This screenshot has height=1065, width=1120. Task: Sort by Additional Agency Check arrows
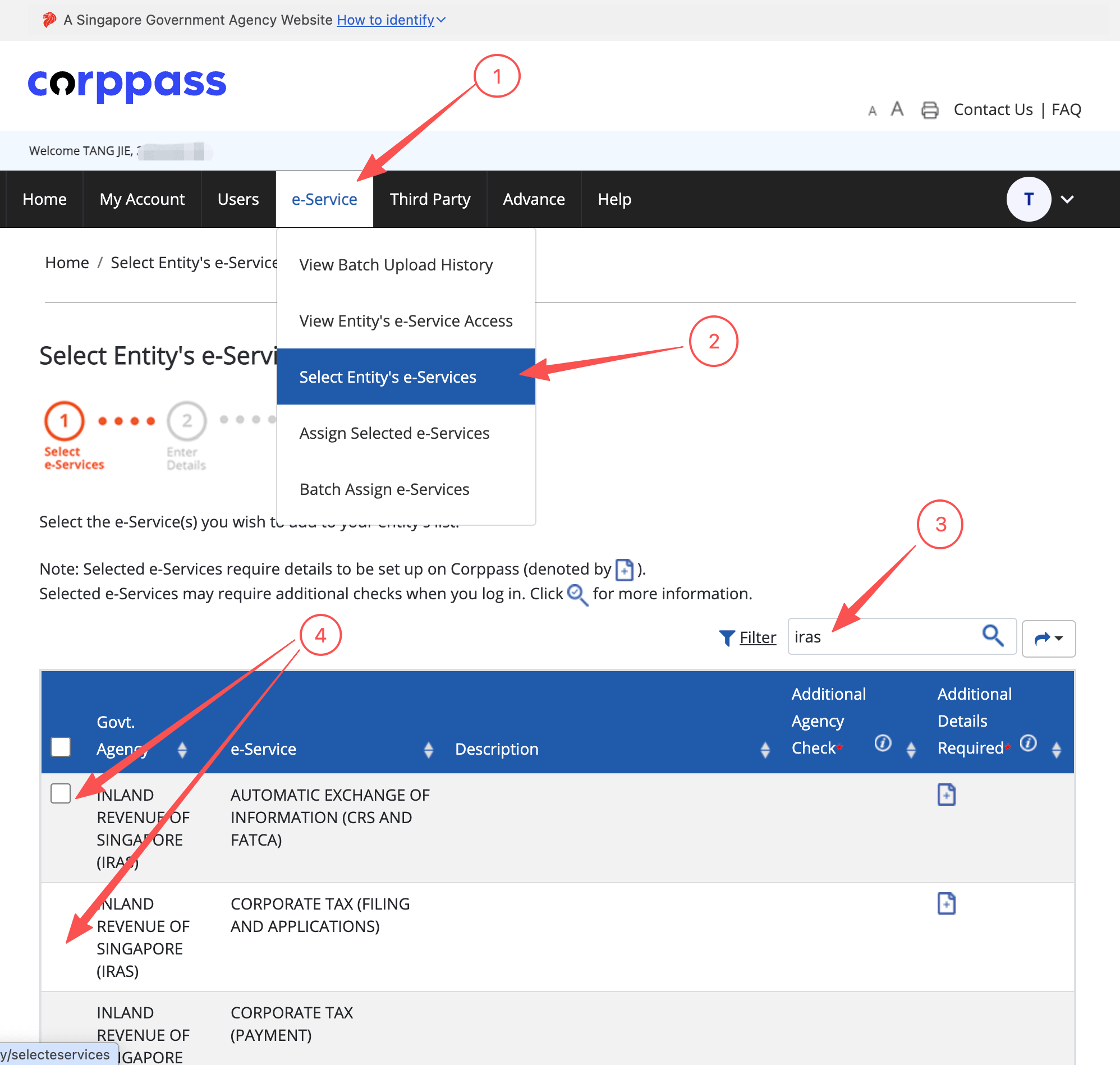pos(911,749)
